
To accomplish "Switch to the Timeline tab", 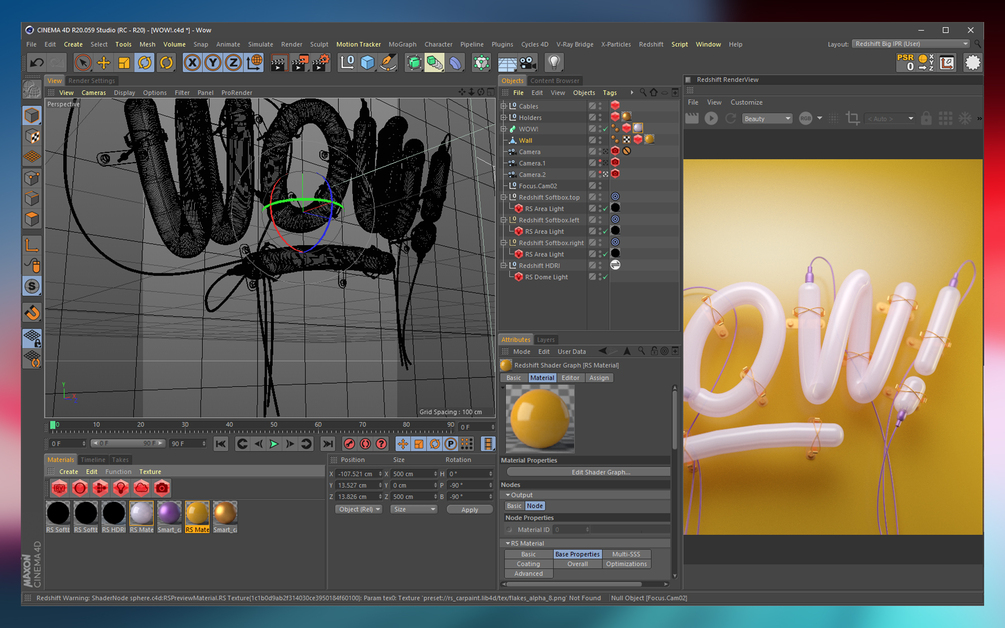I will tap(92, 459).
